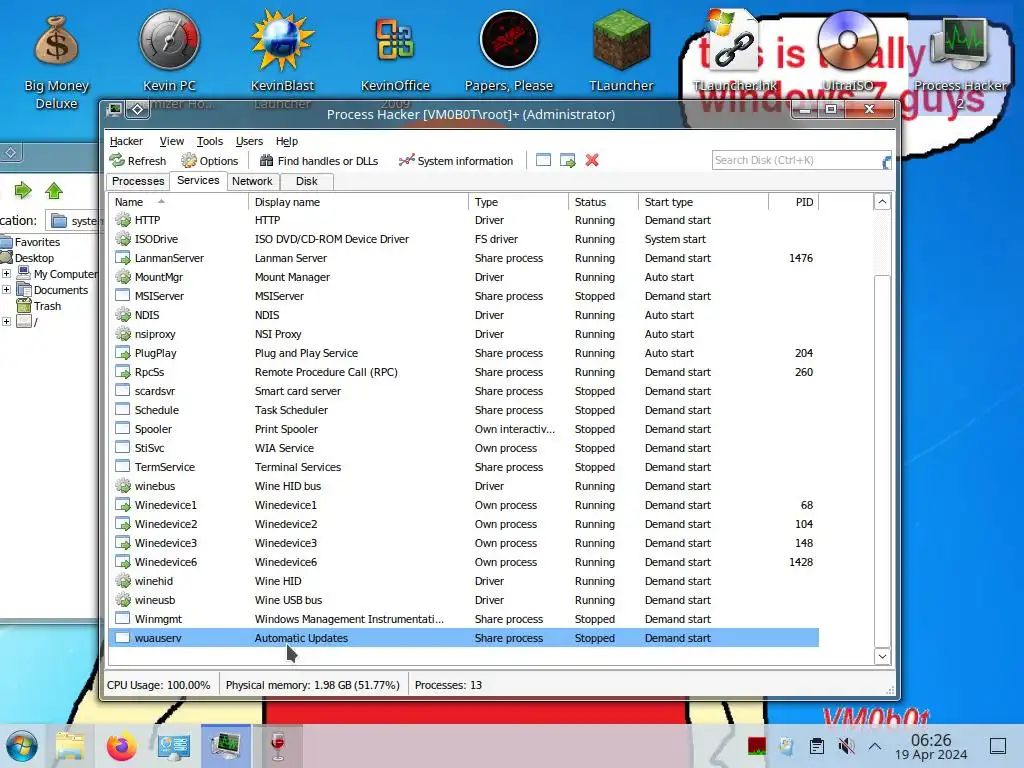1024x768 pixels.
Task: Expand the root / folder in tree
Action: coord(6,321)
